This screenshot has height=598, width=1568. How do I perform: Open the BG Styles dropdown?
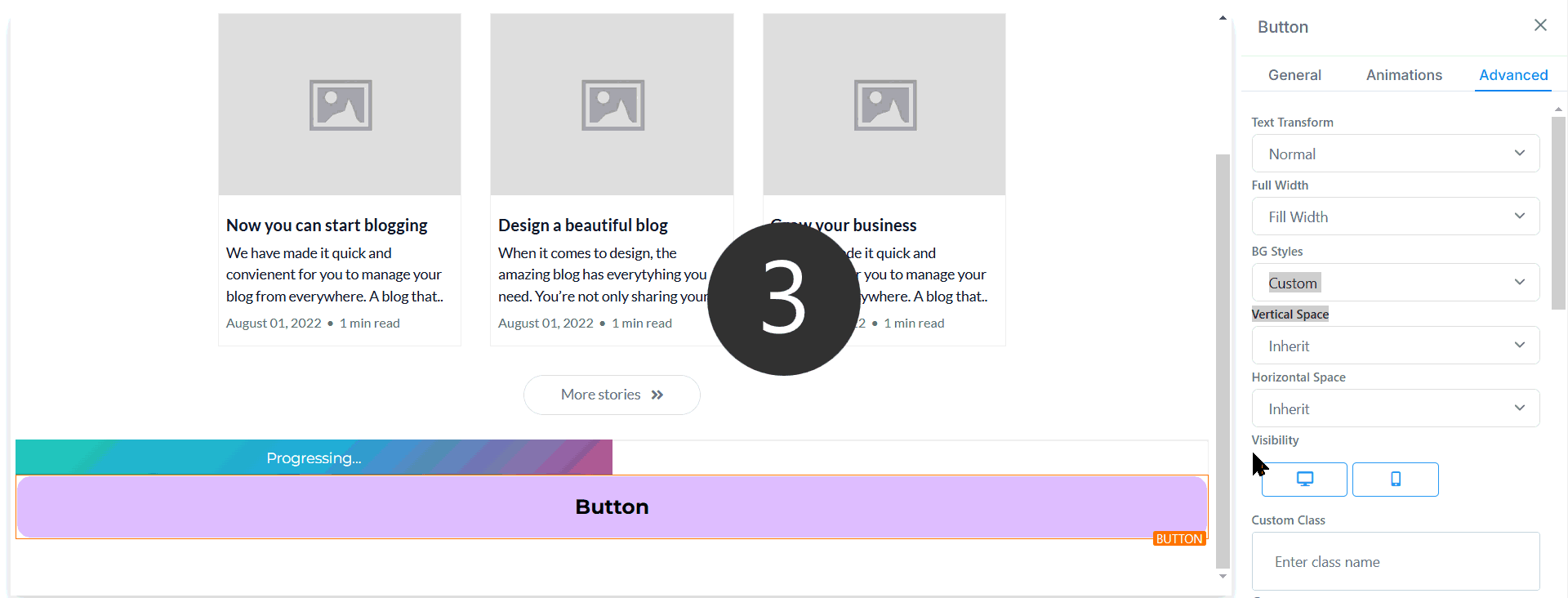(1395, 283)
